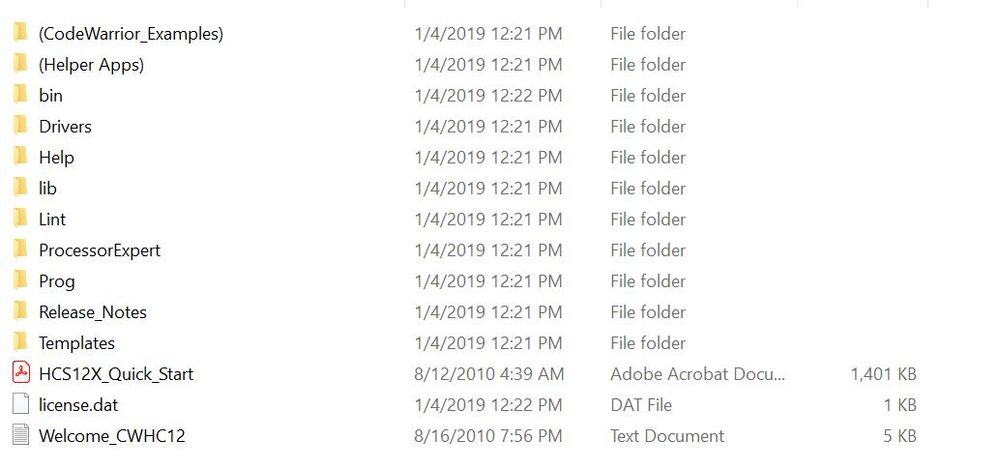Click the ProcessorExpert folder icon
This screenshot has width=998, height=469.
[20, 251]
